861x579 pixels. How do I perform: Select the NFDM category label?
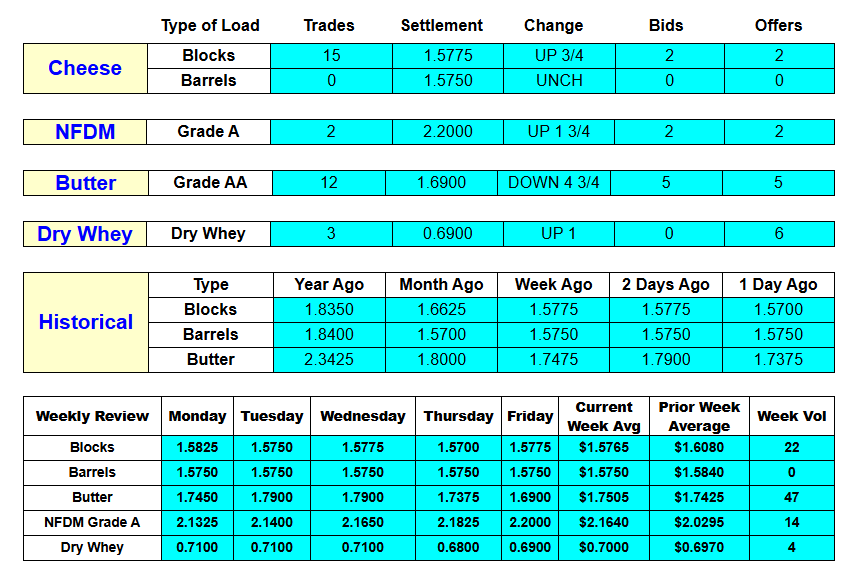coord(85,132)
